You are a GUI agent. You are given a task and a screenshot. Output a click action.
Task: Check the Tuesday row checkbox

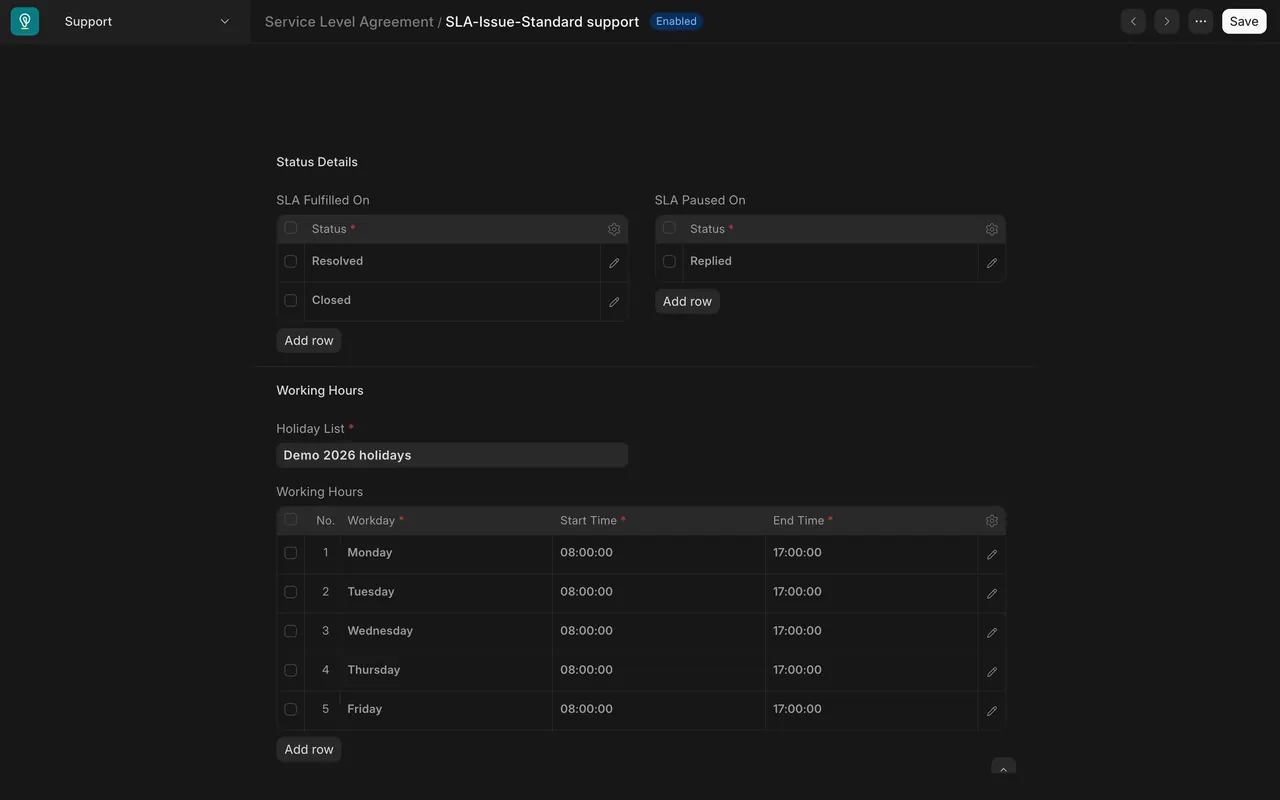coord(291,592)
